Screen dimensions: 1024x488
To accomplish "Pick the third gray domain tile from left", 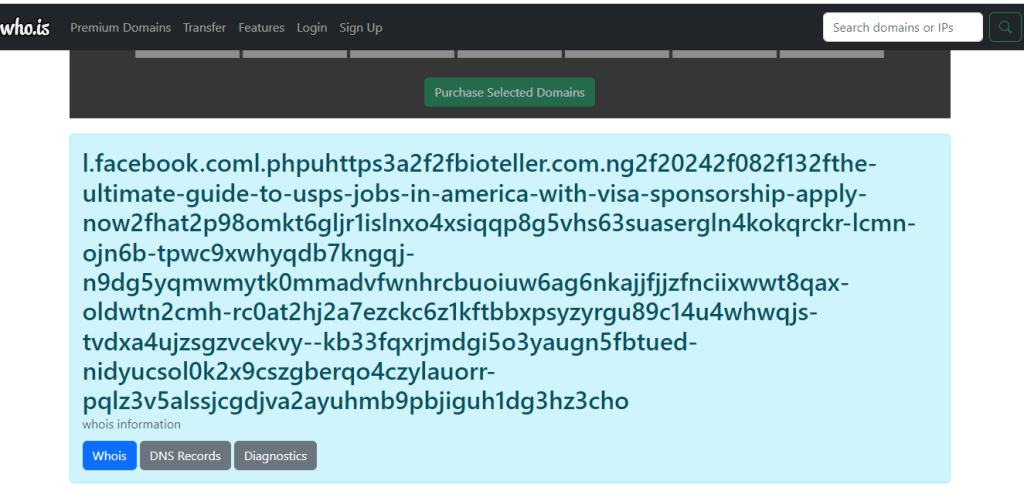I will (x=402, y=54).
